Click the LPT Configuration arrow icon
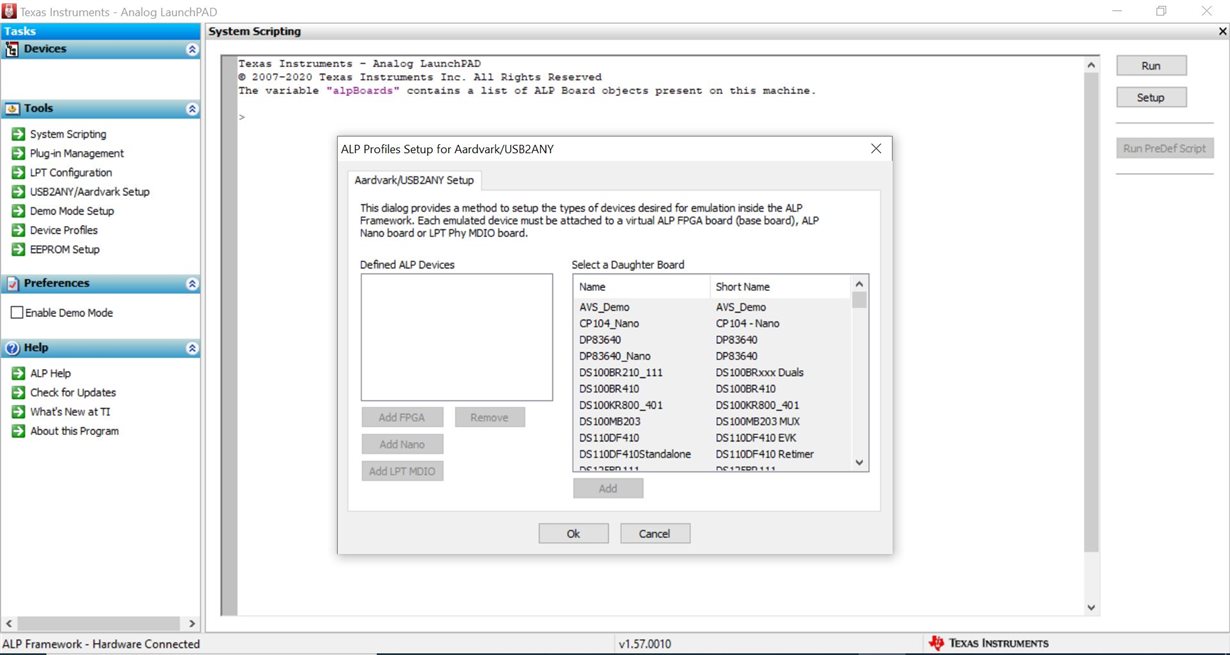 tap(18, 172)
